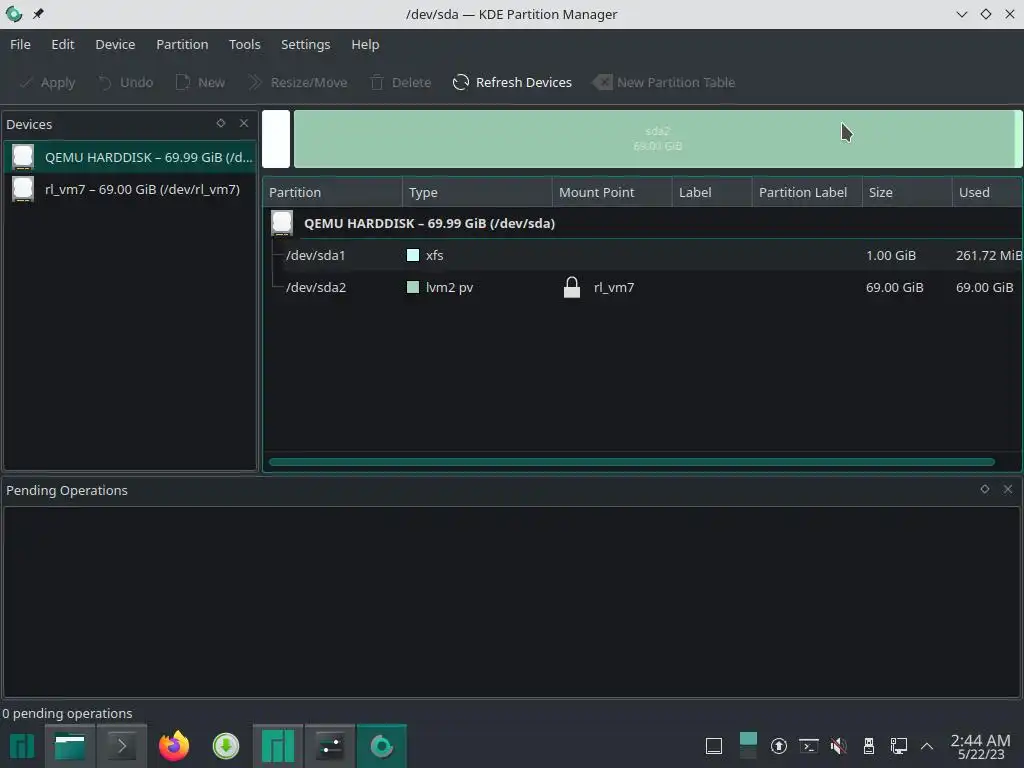Click the show desktop tray icon
1024x768 pixels.
point(714,746)
